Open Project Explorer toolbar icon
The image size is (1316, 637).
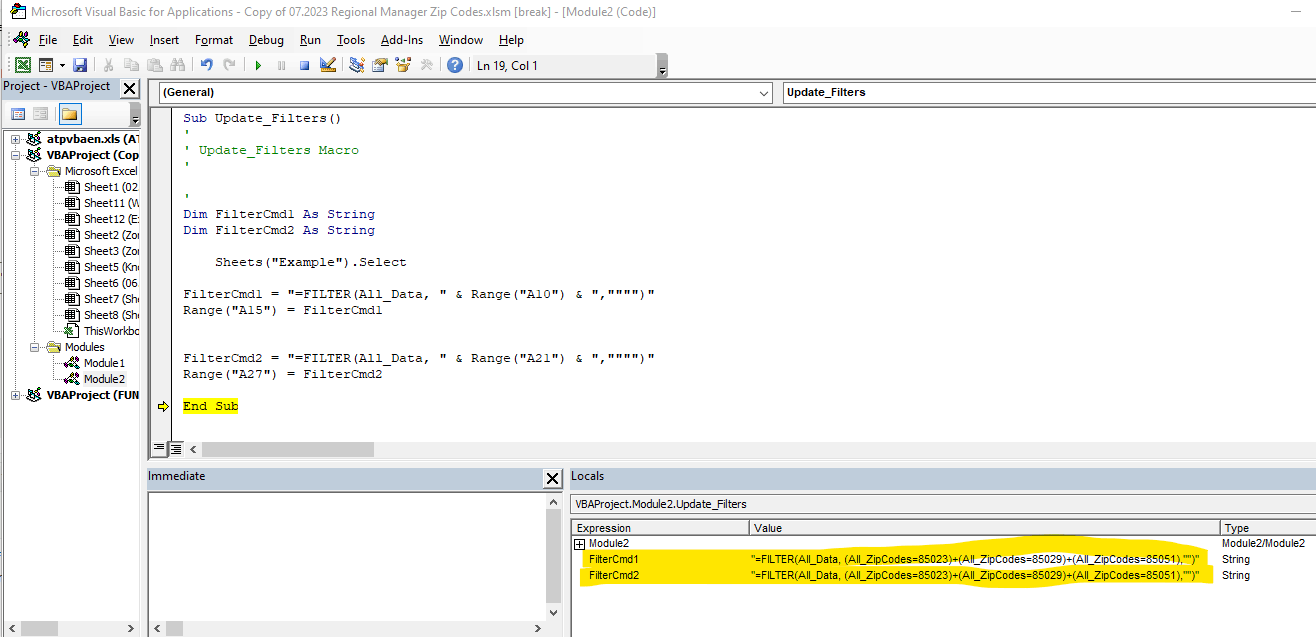(x=357, y=65)
